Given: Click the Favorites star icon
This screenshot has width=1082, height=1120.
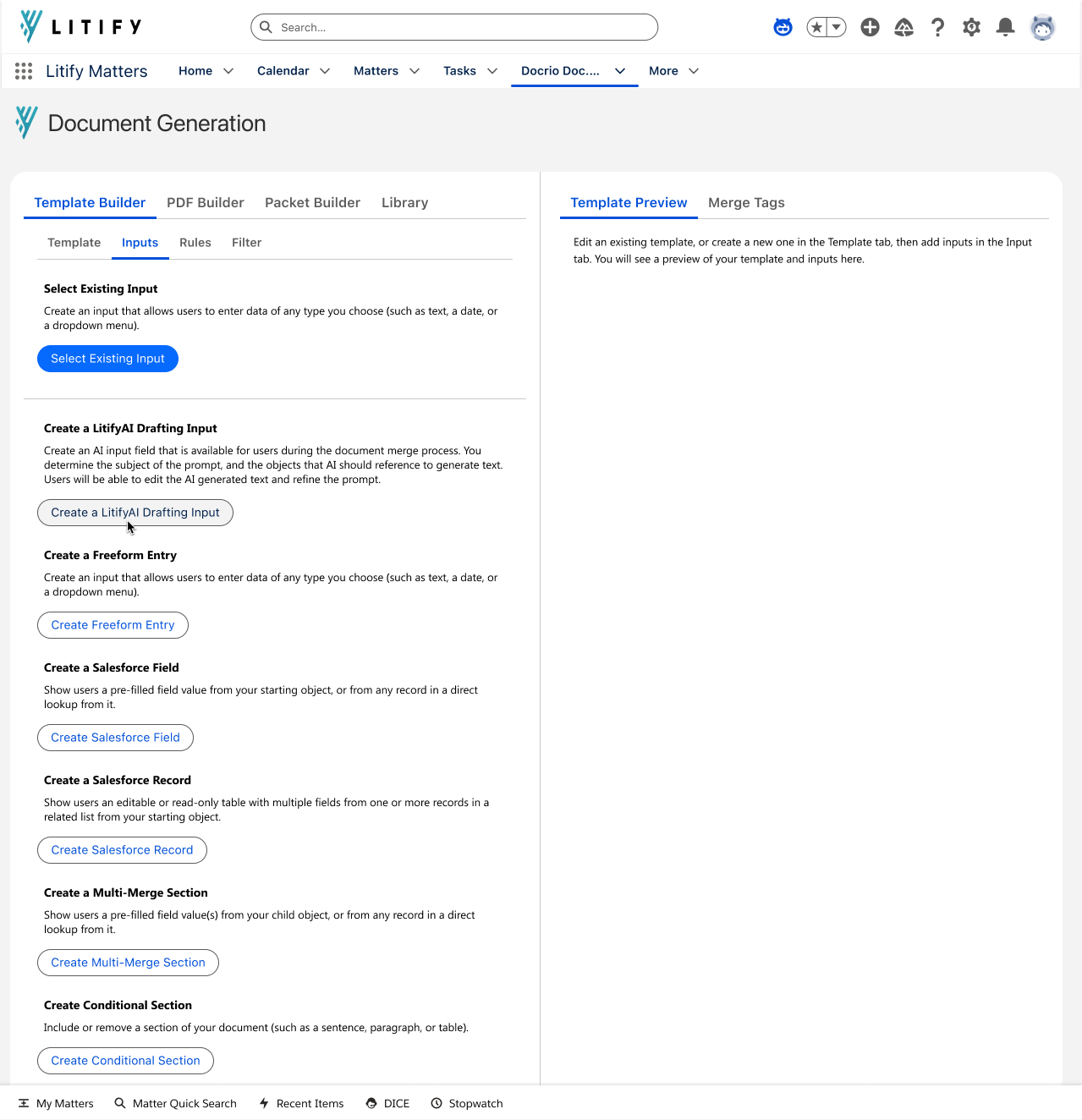Looking at the screenshot, I should [x=816, y=27].
